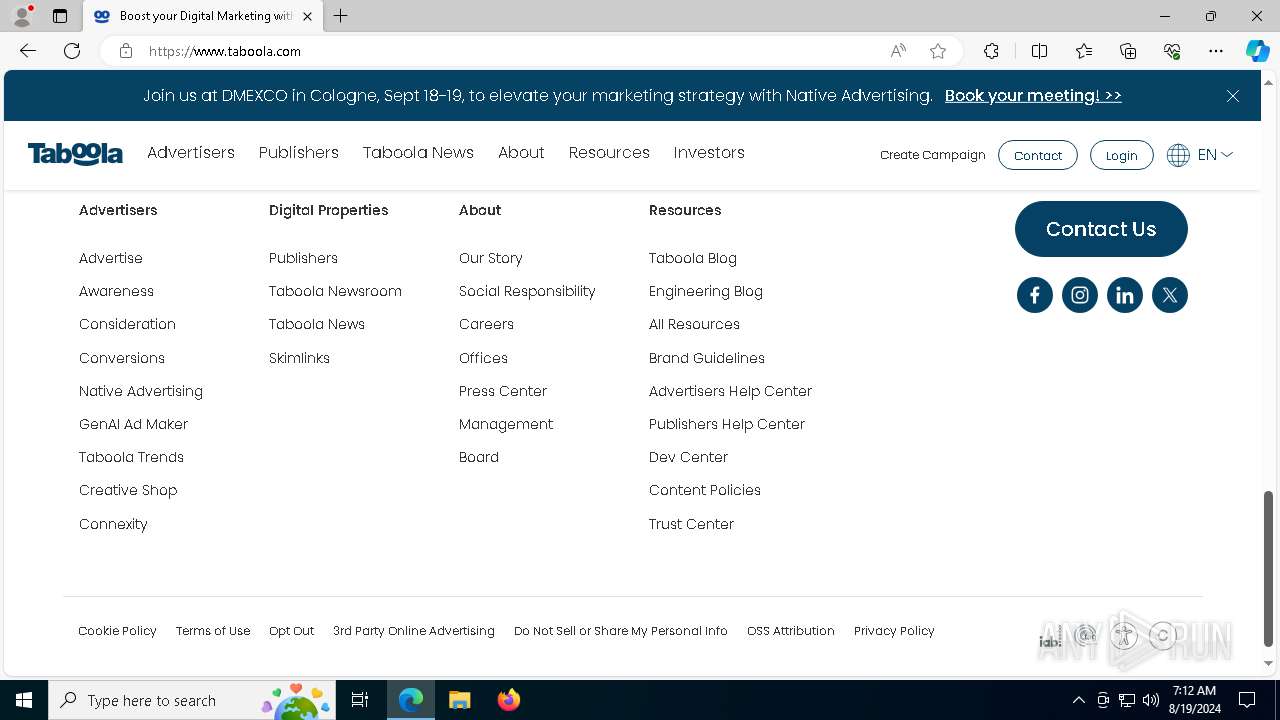Open Tab actions menu
Screen dimensions: 1280x720
(x=60, y=16)
